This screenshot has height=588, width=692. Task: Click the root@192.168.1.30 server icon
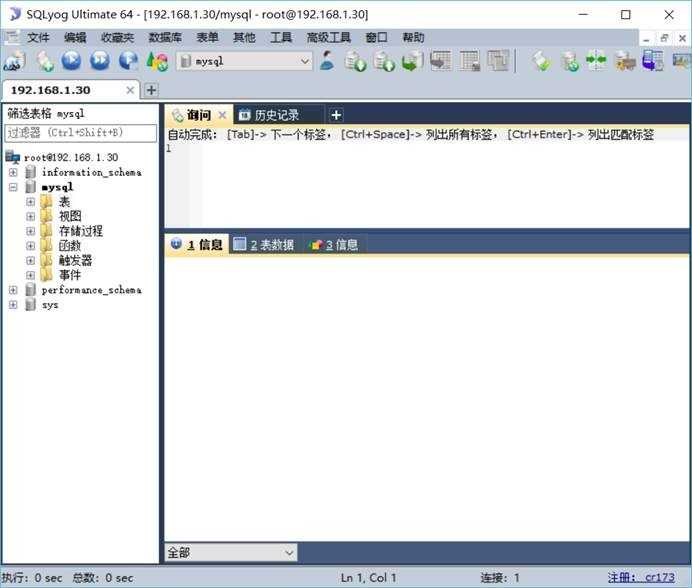(x=12, y=157)
